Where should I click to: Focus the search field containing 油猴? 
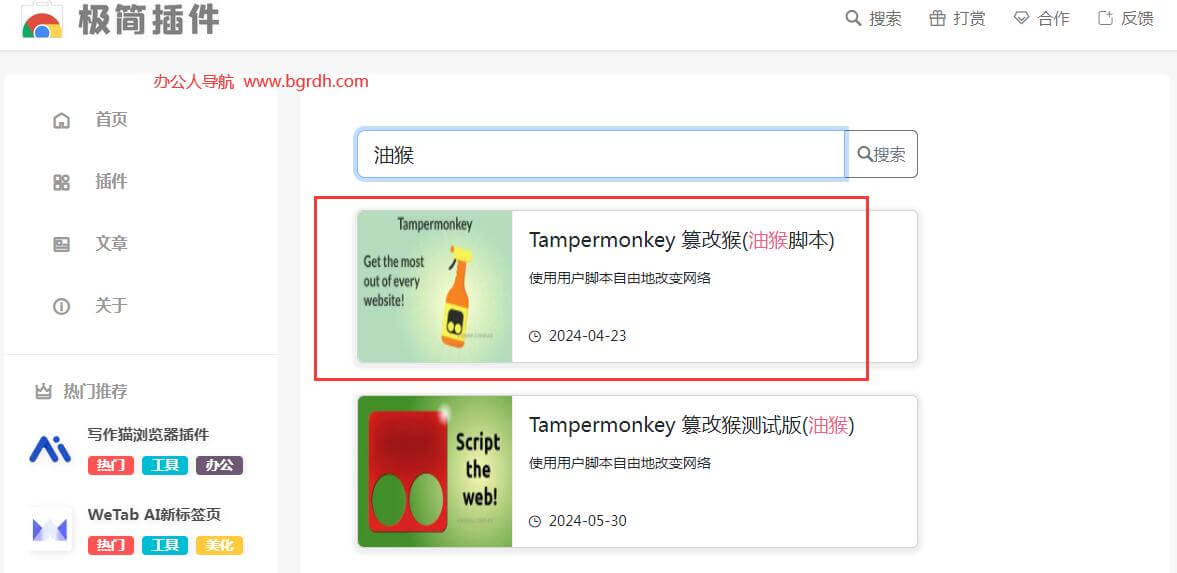[601, 154]
